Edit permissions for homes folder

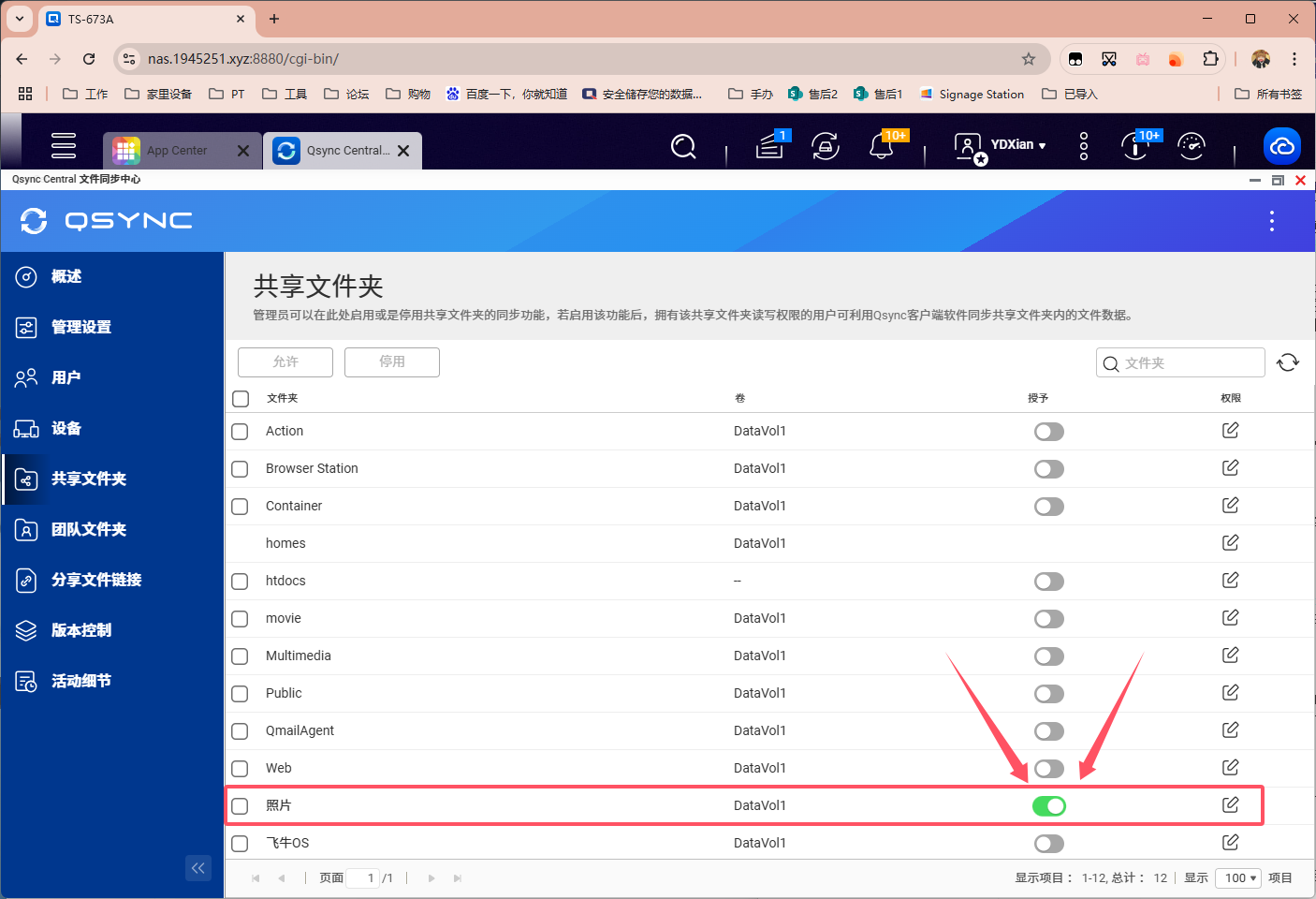pos(1230,542)
